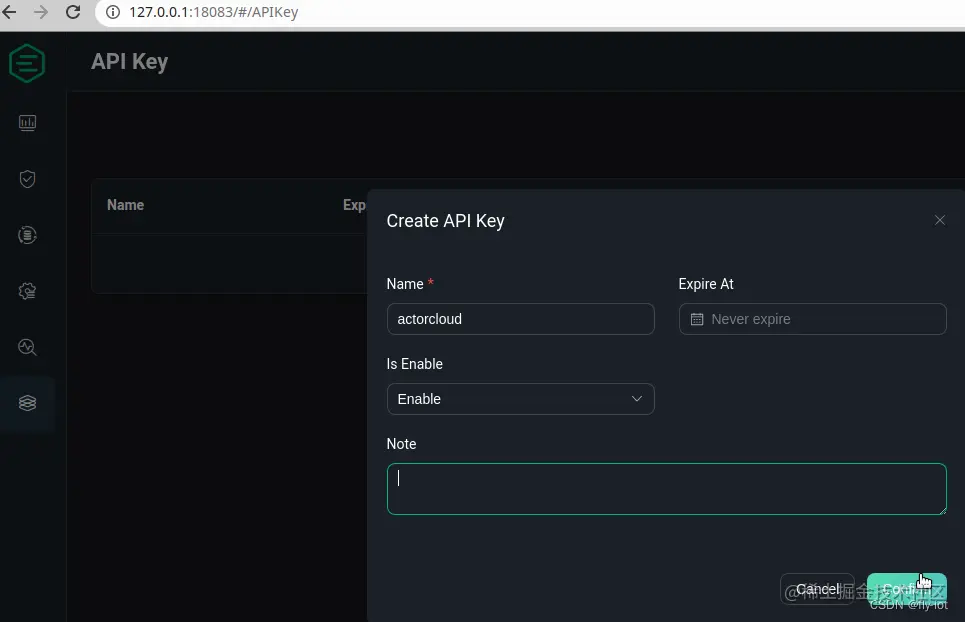View site information icon in address bar
The width and height of the screenshot is (965, 622).
(113, 12)
